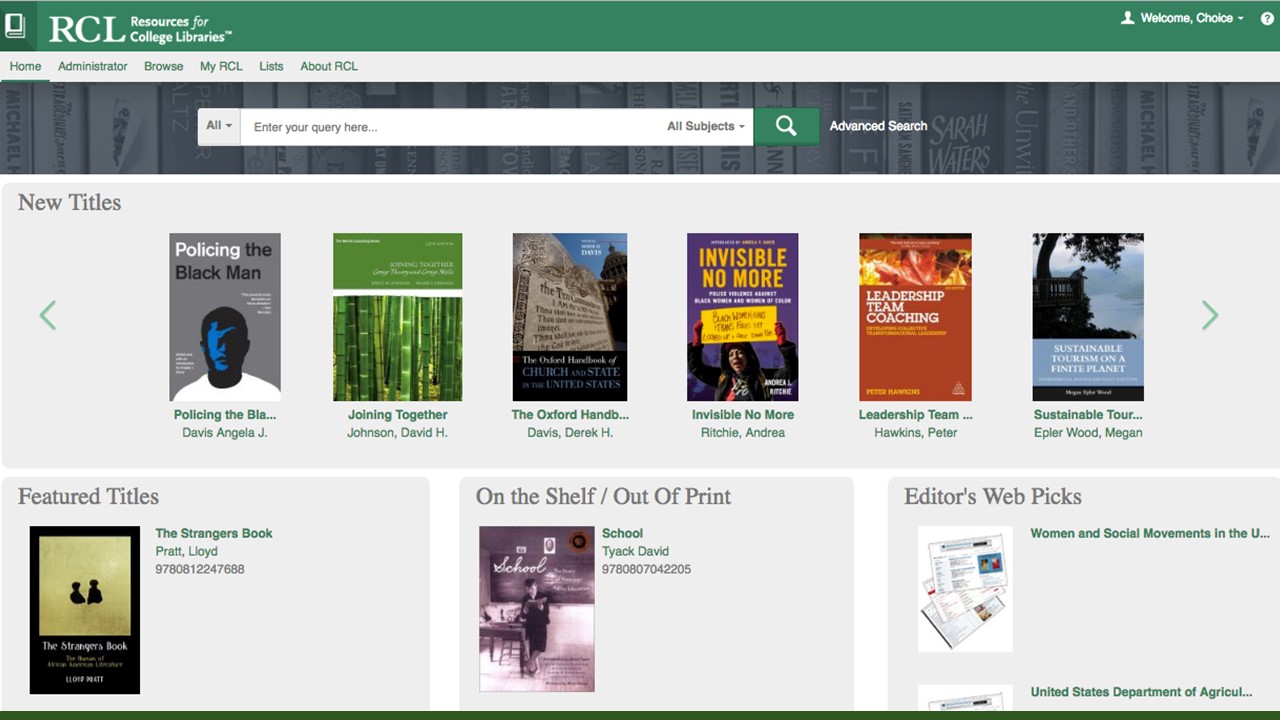This screenshot has height=720, width=1280.
Task: Expand the All search type dropdown
Action: pyautogui.click(x=218, y=126)
